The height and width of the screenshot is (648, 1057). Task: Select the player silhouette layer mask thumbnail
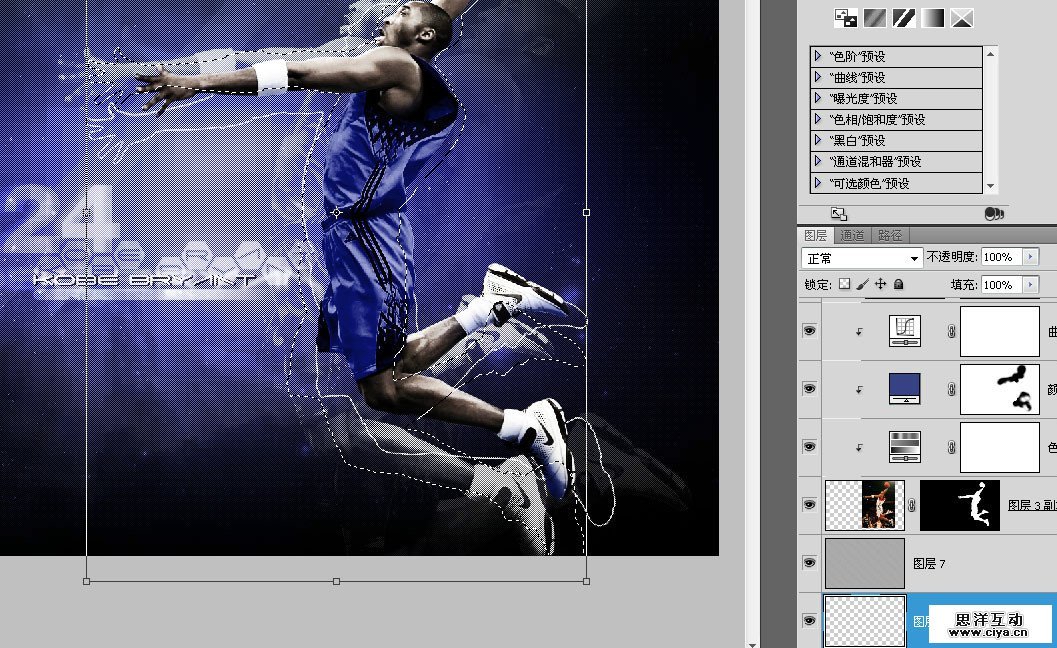[x=959, y=506]
